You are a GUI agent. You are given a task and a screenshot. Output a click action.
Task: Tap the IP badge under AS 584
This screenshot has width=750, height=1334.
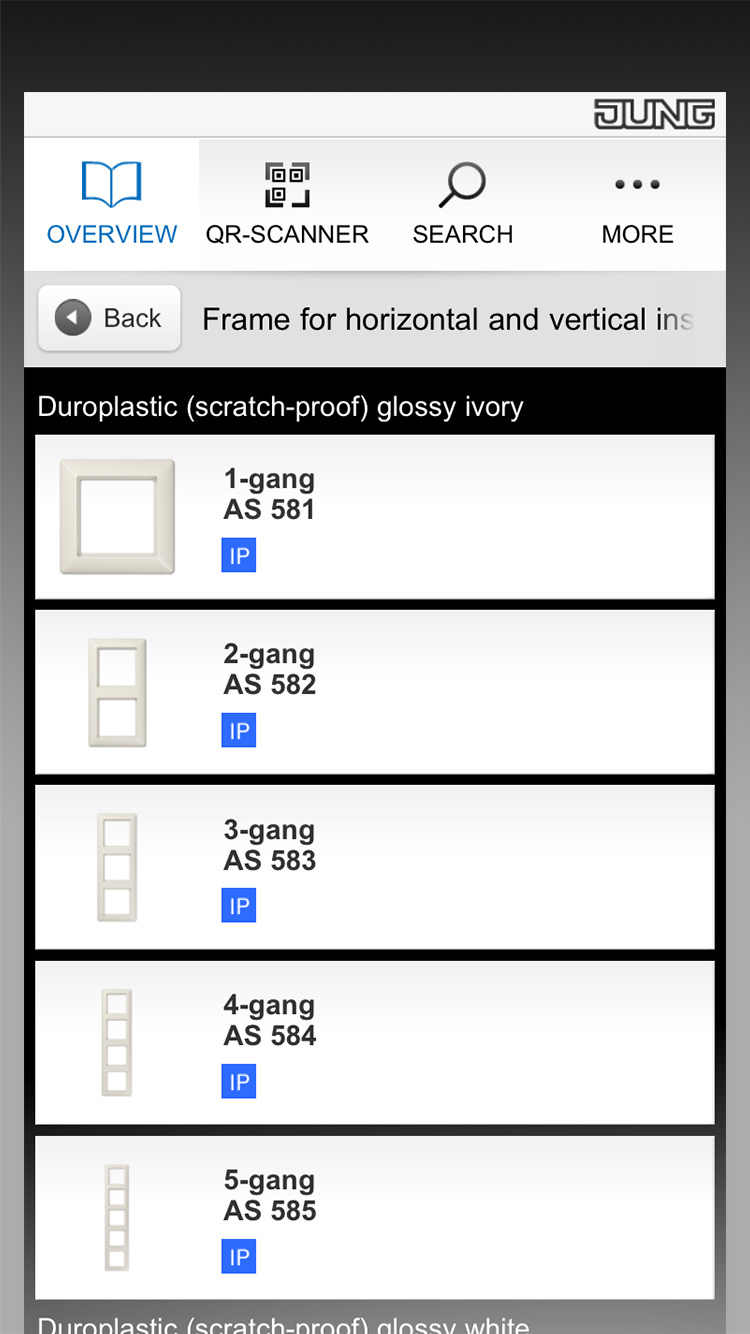[239, 1081]
